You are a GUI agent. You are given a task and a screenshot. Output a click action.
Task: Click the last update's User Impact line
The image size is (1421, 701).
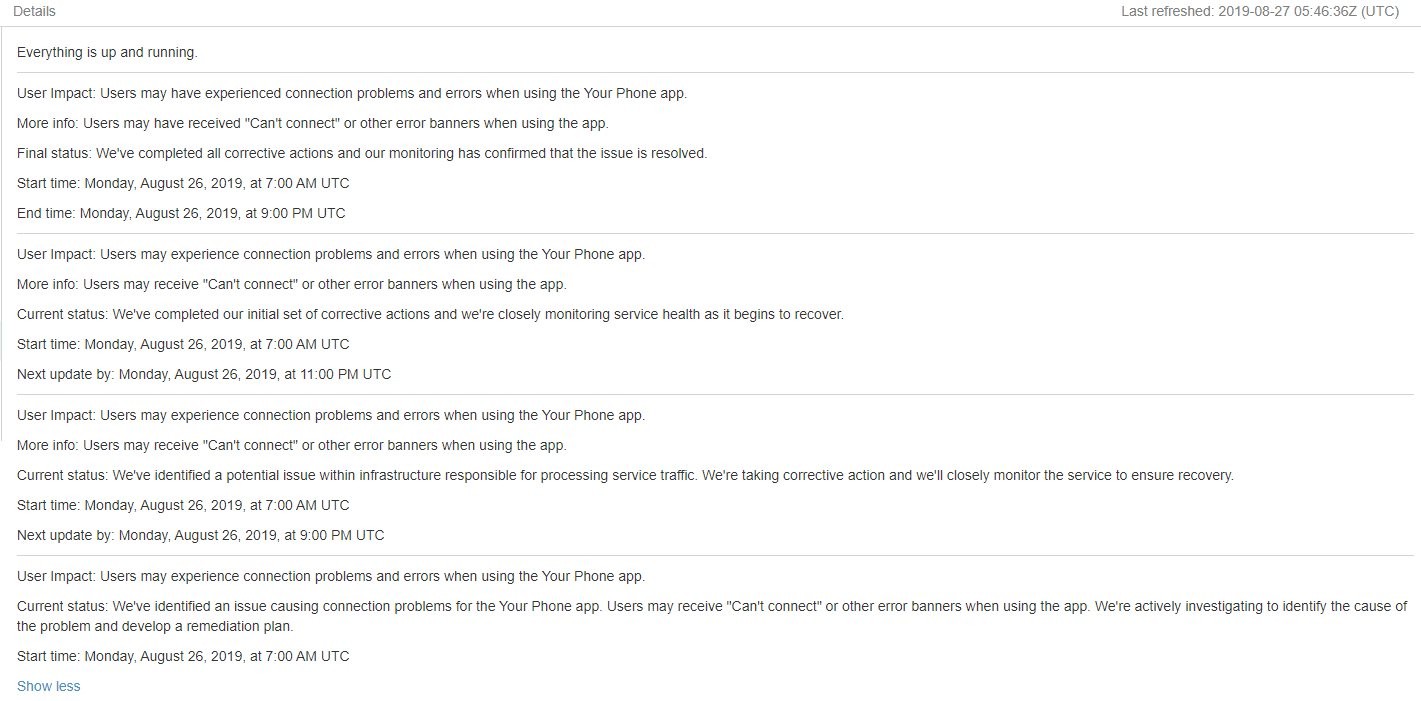click(331, 576)
